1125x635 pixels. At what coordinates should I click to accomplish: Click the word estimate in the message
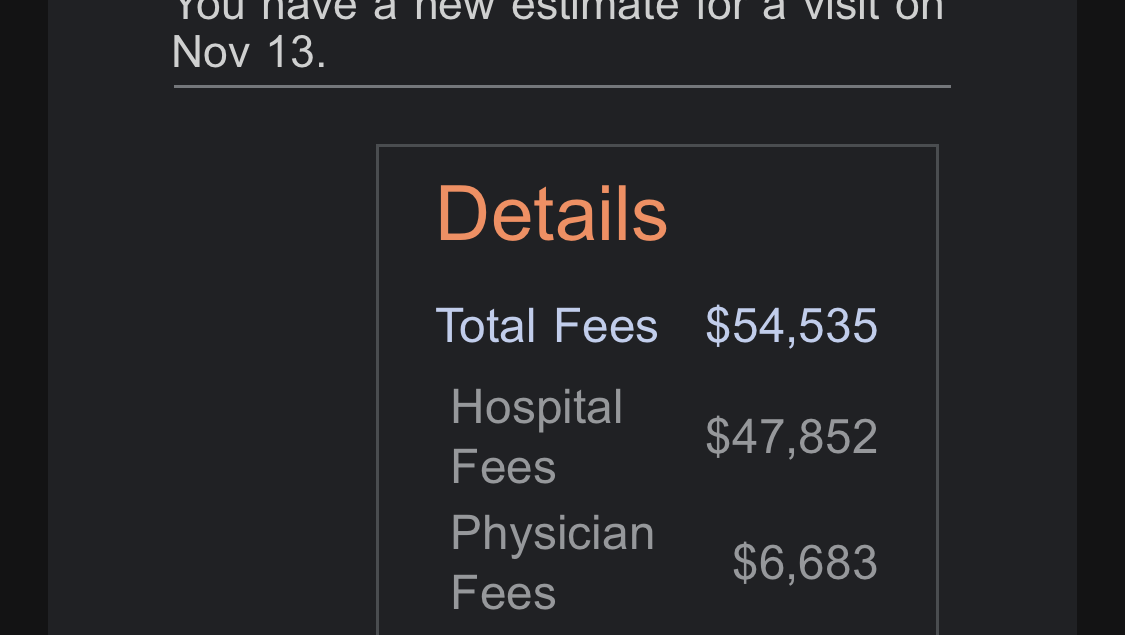coord(595,9)
